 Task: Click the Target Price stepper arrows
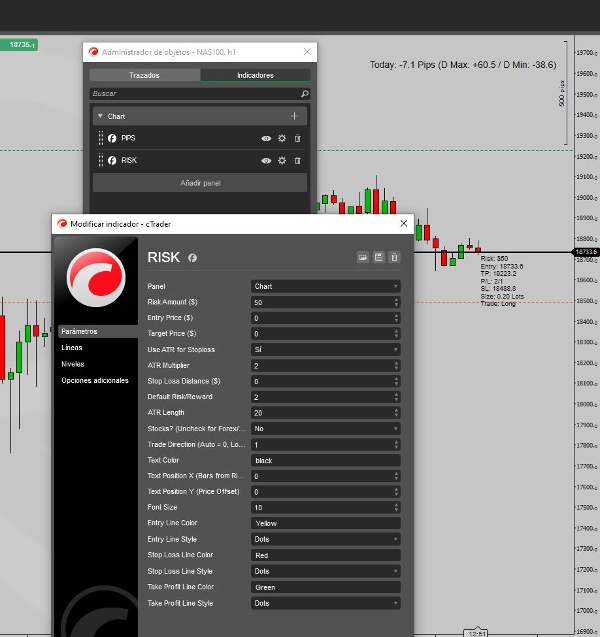[x=396, y=334]
